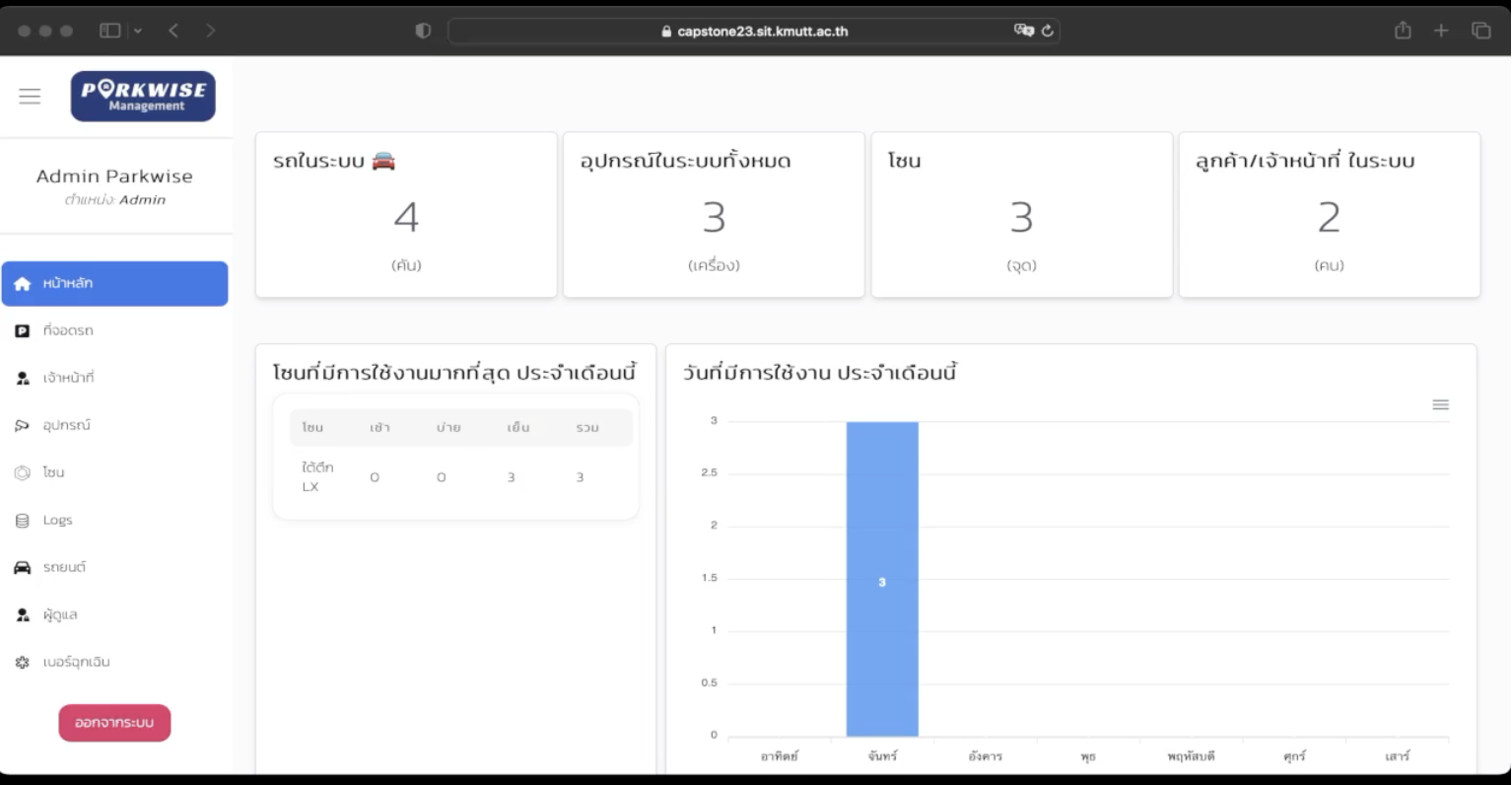
Task: Select the P parking icon for ที่จอดรถ
Action: [x=22, y=330]
